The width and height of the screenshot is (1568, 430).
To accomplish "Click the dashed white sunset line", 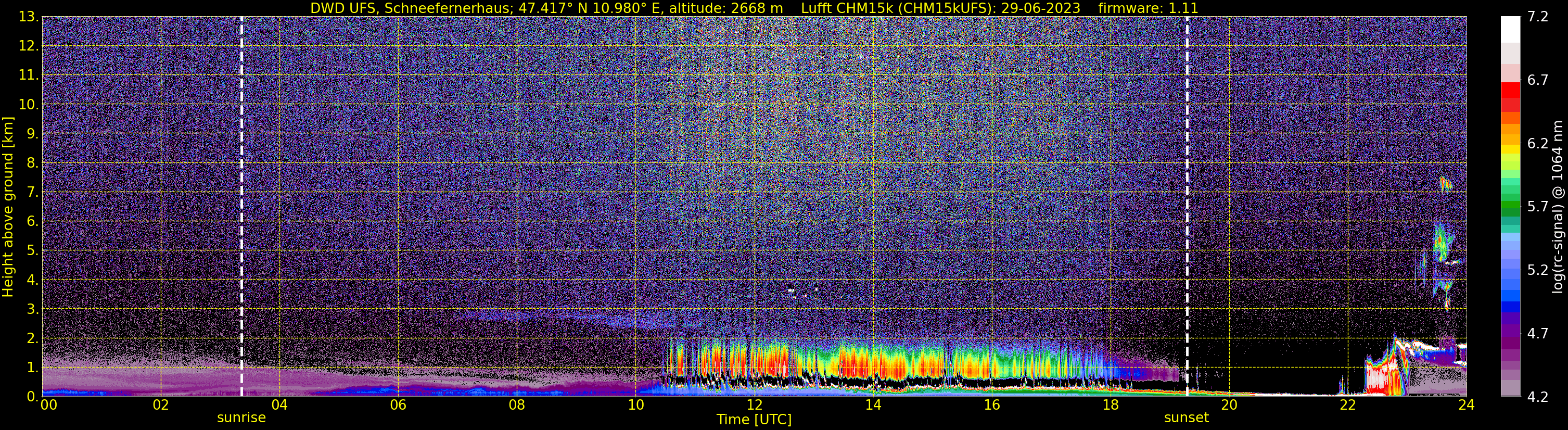I will [1187, 207].
